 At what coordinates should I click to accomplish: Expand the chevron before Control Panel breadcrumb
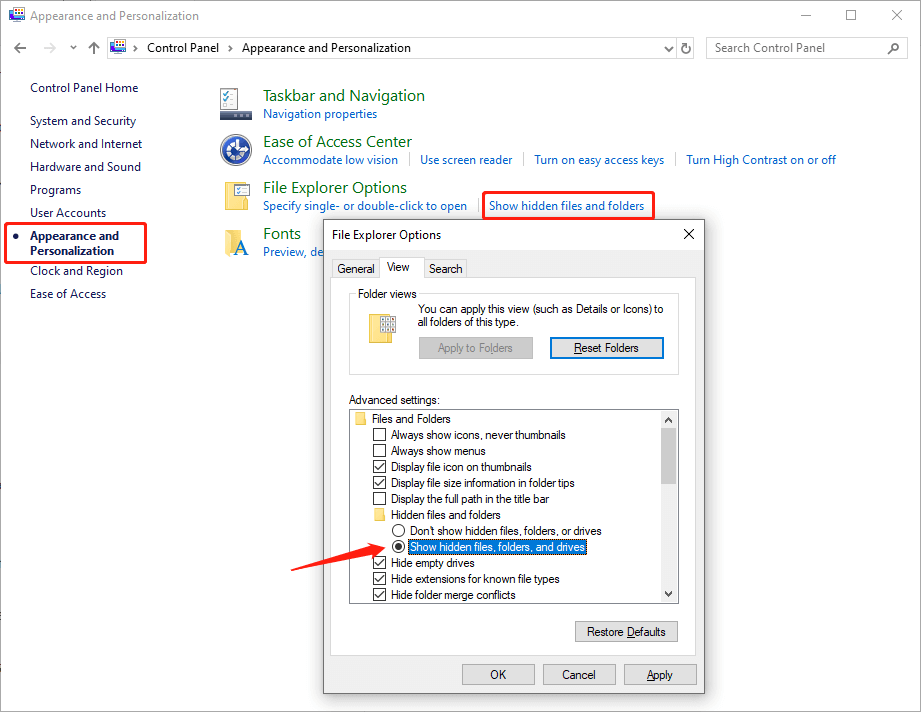[135, 48]
